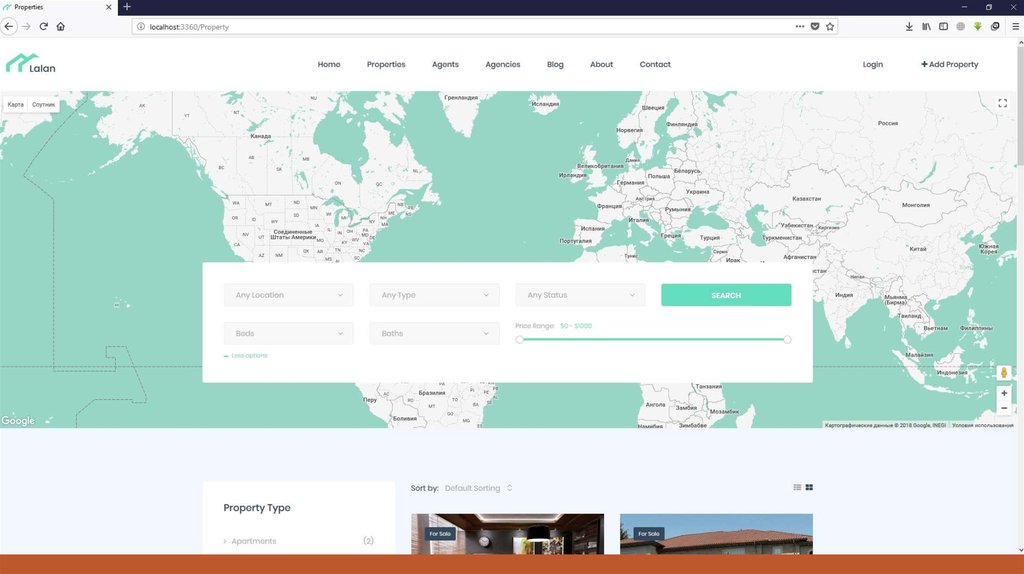Open the Firefox downloads panel
This screenshot has height=574, width=1024.
[909, 26]
